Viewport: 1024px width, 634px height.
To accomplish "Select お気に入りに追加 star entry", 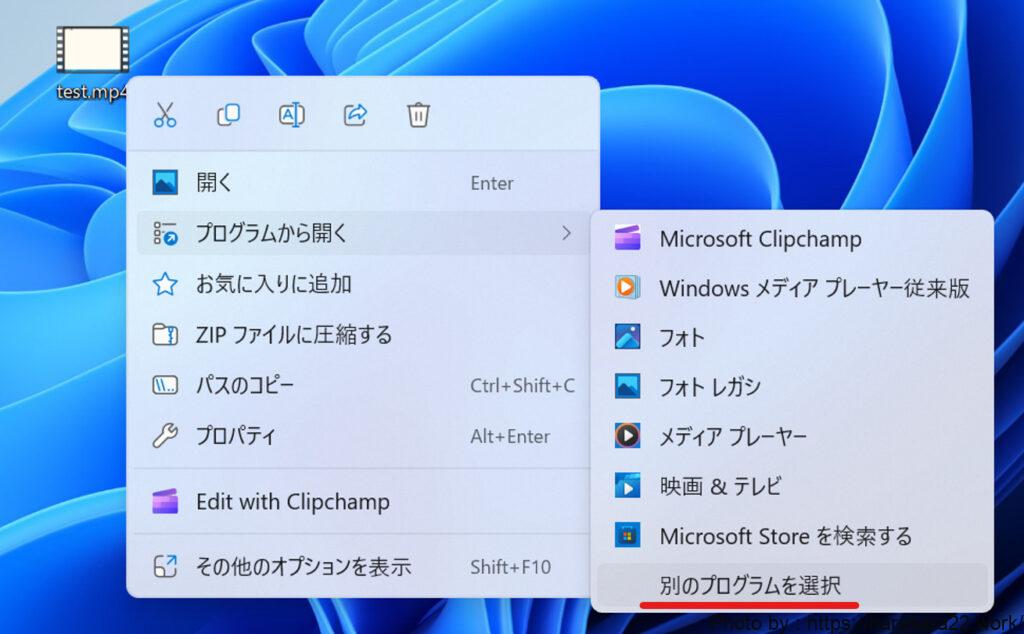I will tap(273, 285).
